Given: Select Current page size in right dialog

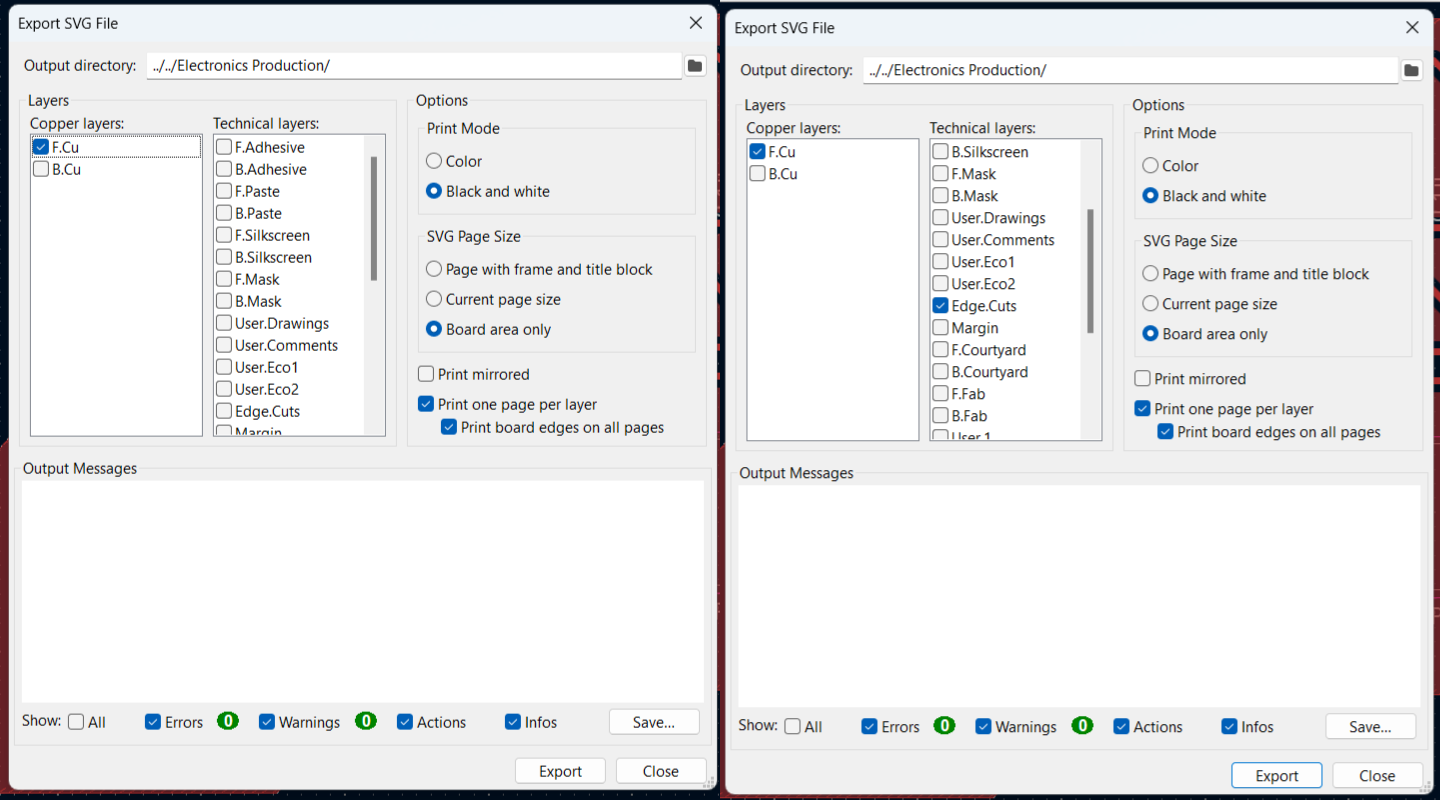Looking at the screenshot, I should click(x=1150, y=304).
